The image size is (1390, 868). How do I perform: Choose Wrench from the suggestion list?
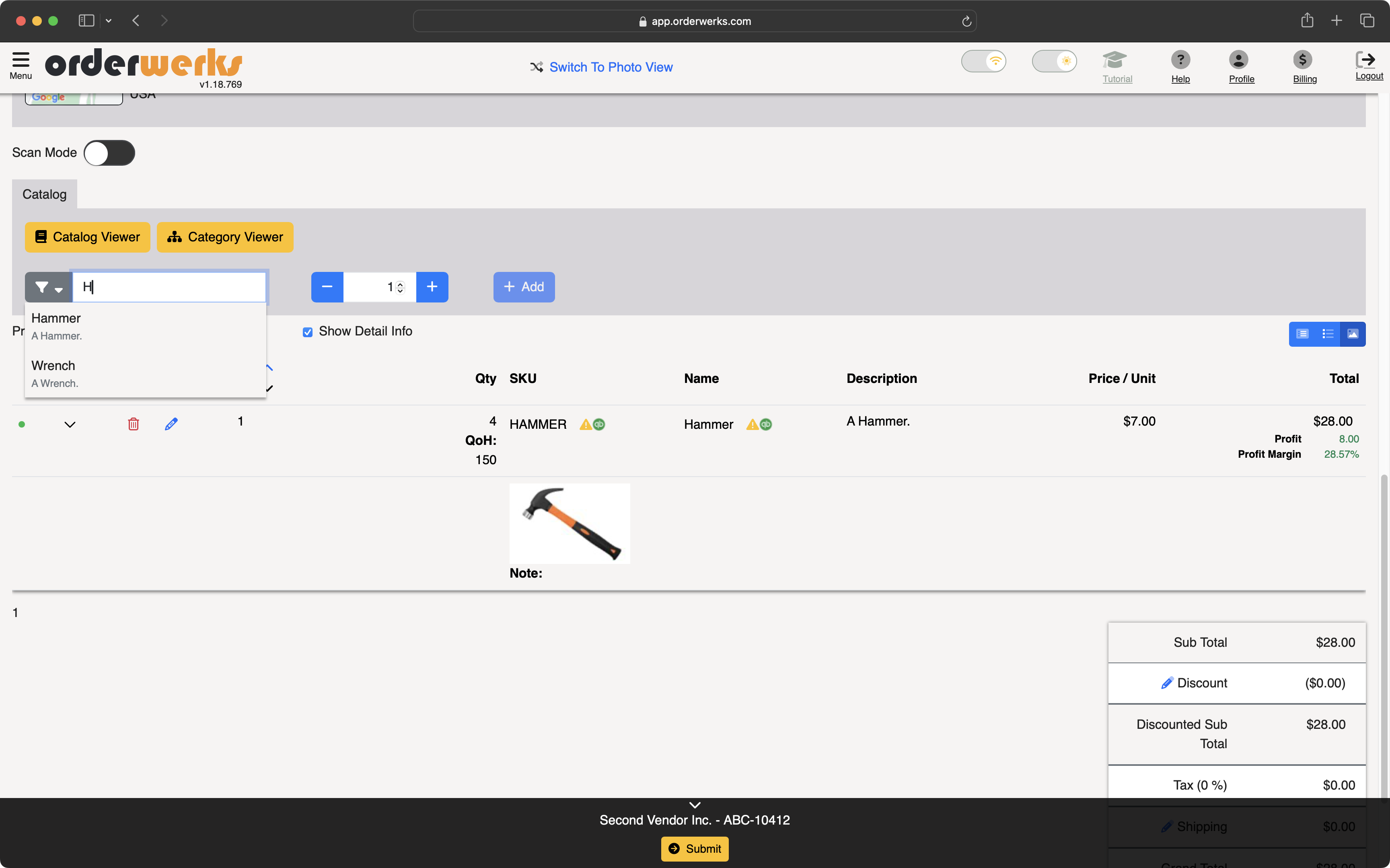coord(145,374)
